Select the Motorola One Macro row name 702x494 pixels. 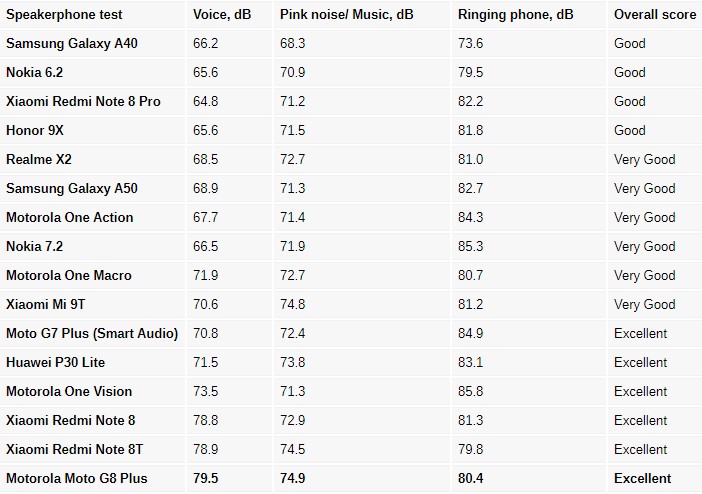click(x=69, y=275)
